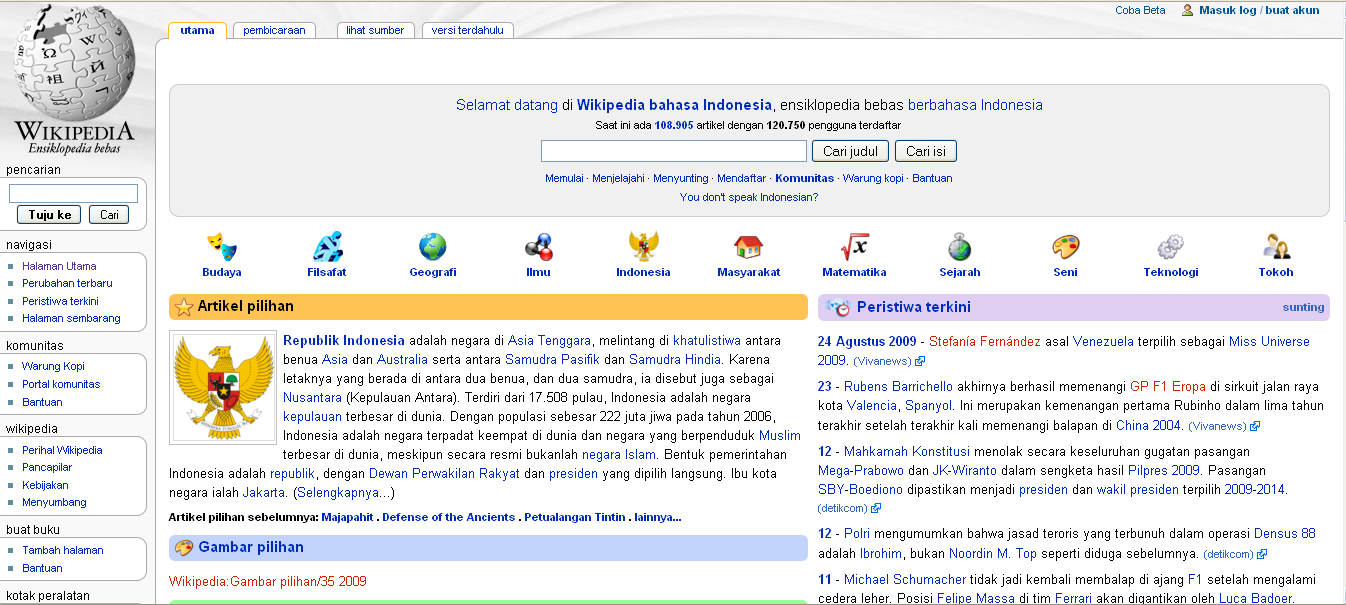1346x605 pixels.
Task: Open Selengkapnya link in featured article
Action: [x=344, y=493]
